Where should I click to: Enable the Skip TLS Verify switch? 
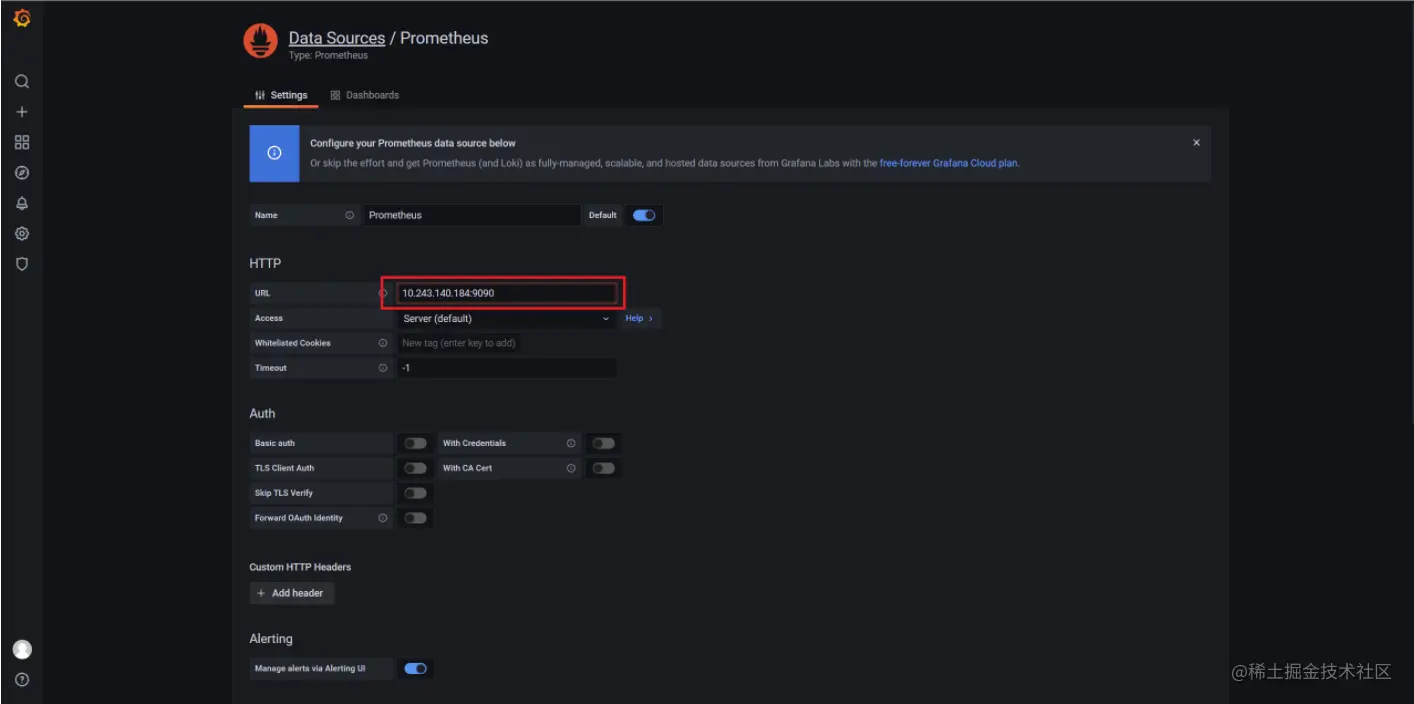(x=415, y=493)
